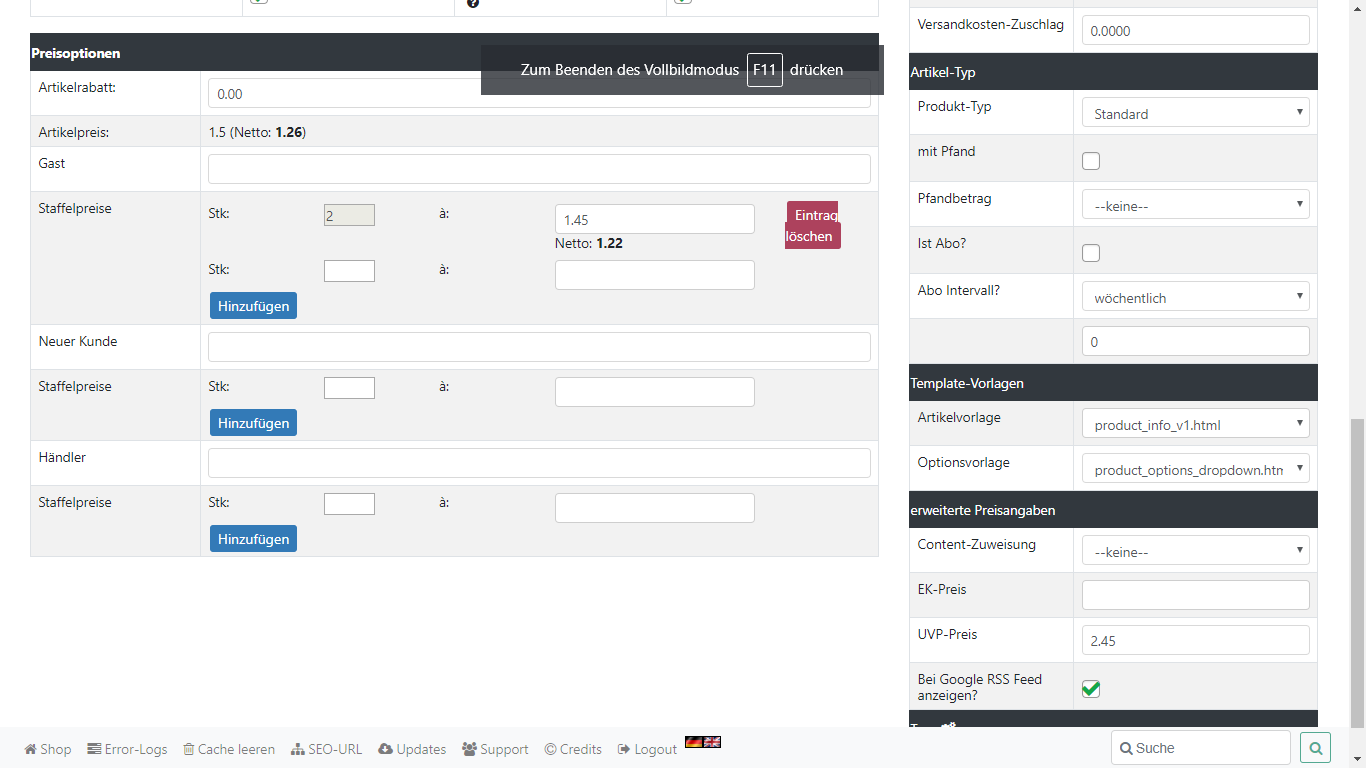Open Support in the footer menu
Screen dimensions: 1366x768
[495, 749]
